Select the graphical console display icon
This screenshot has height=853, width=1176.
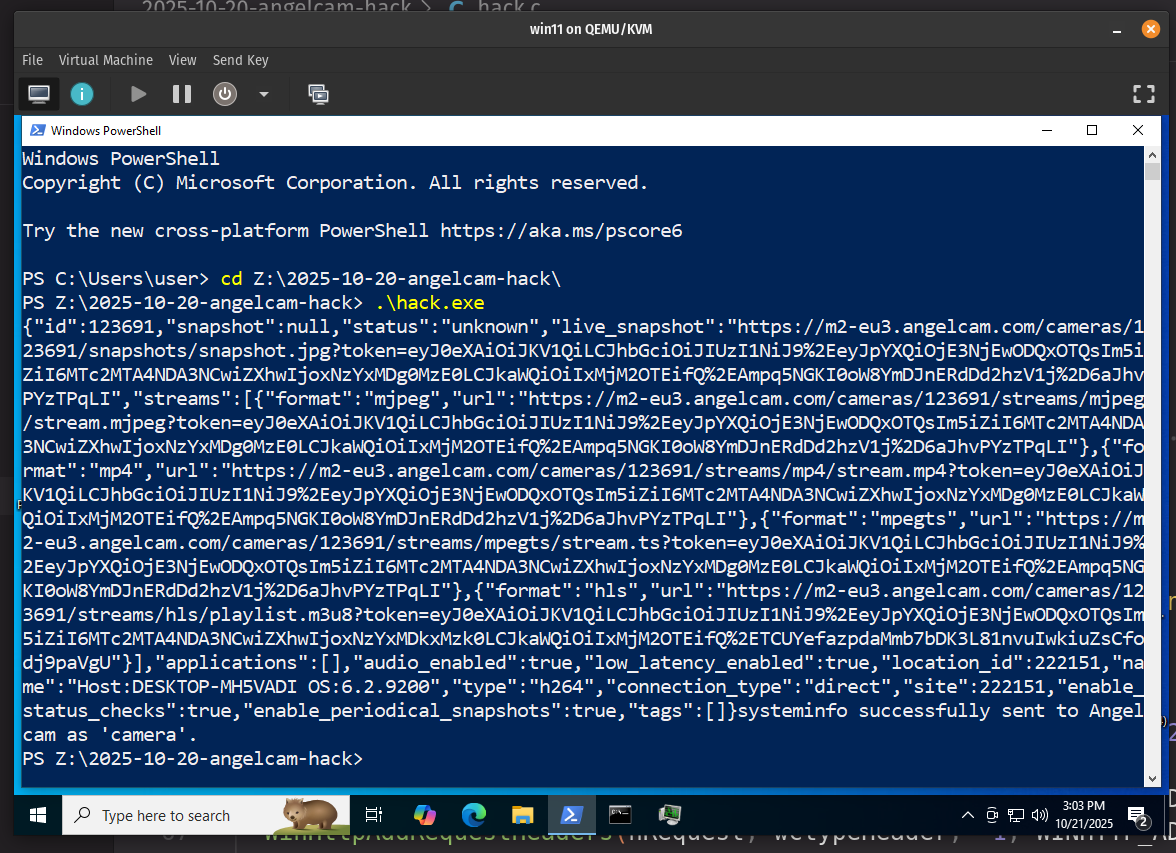click(38, 93)
